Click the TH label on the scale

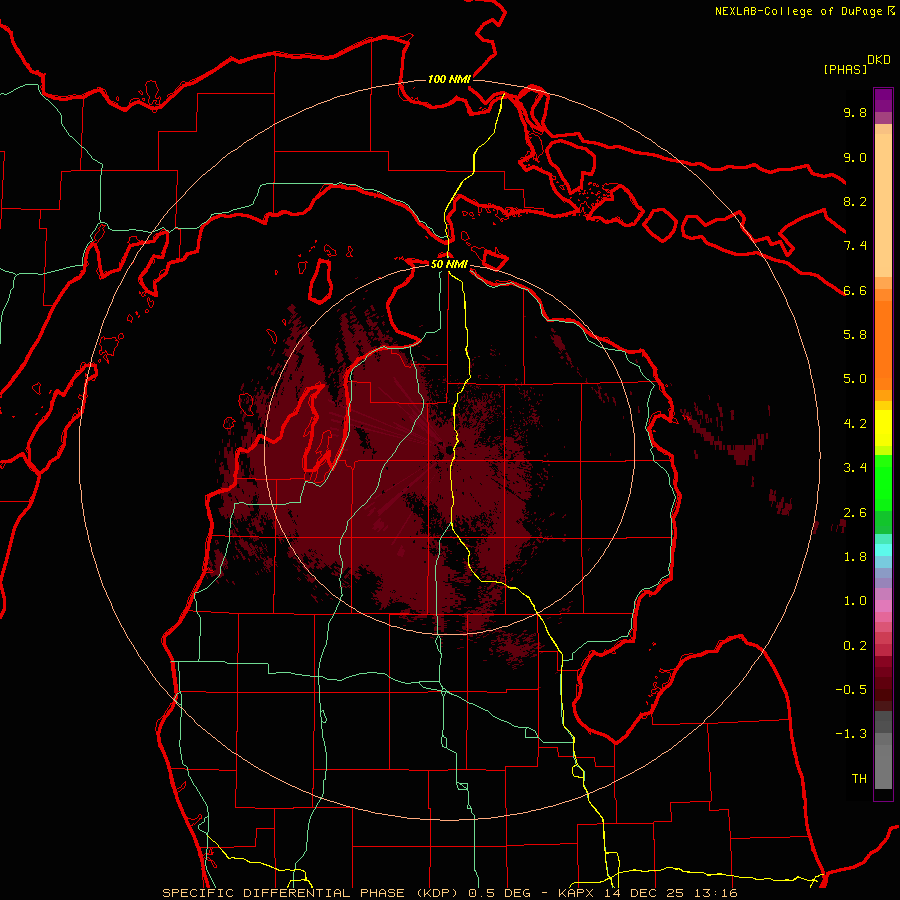(859, 779)
